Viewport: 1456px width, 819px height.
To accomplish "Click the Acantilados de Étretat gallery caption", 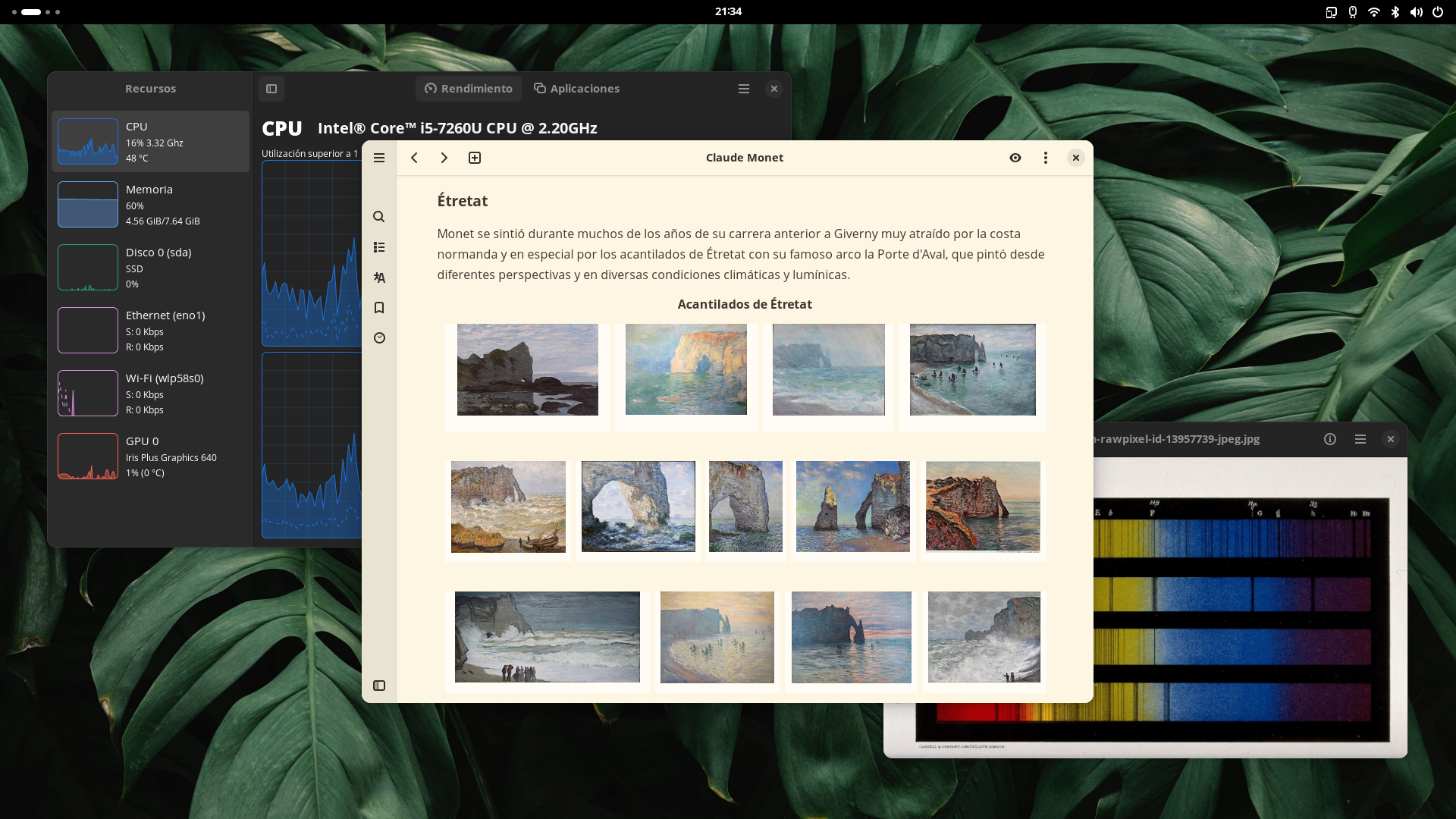I will (x=745, y=304).
